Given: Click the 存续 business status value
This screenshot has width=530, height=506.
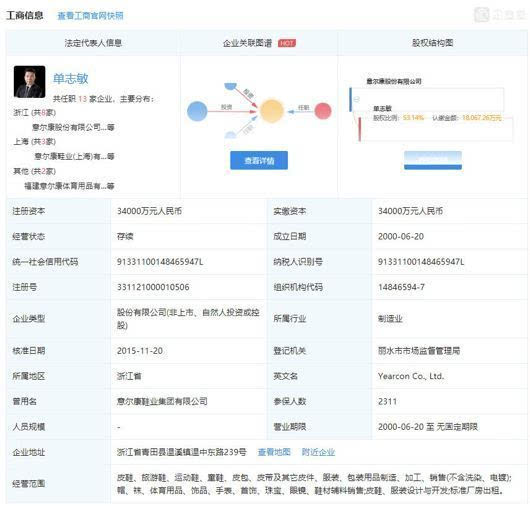Looking at the screenshot, I should tap(125, 237).
